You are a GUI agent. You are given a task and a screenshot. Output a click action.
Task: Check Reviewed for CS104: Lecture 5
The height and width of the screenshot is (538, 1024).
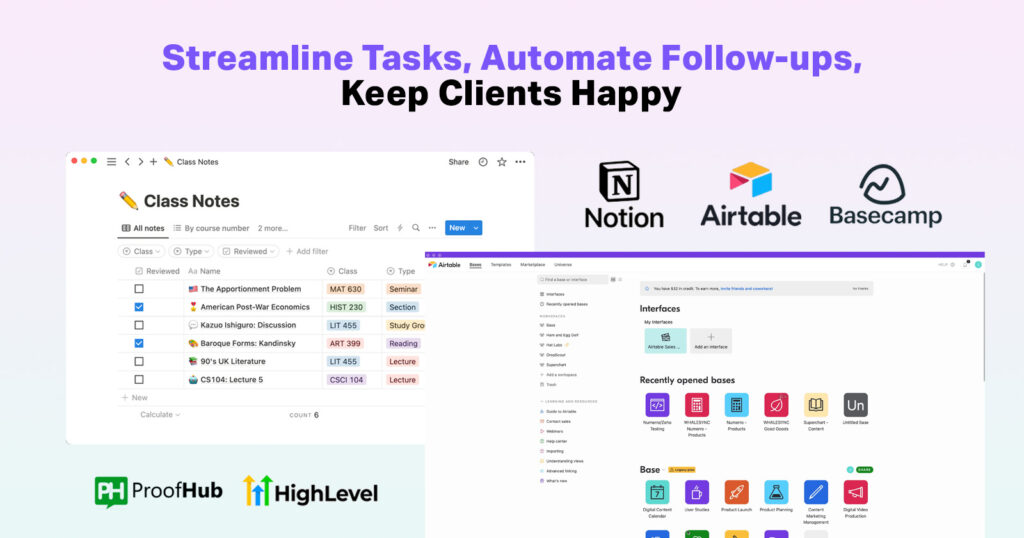(x=139, y=379)
